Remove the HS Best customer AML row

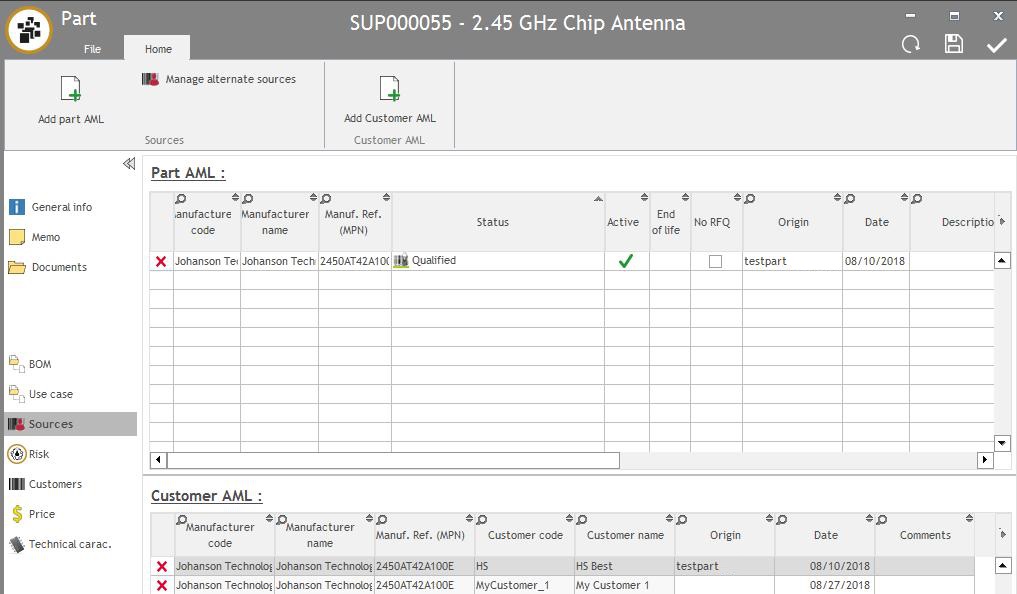point(162,567)
